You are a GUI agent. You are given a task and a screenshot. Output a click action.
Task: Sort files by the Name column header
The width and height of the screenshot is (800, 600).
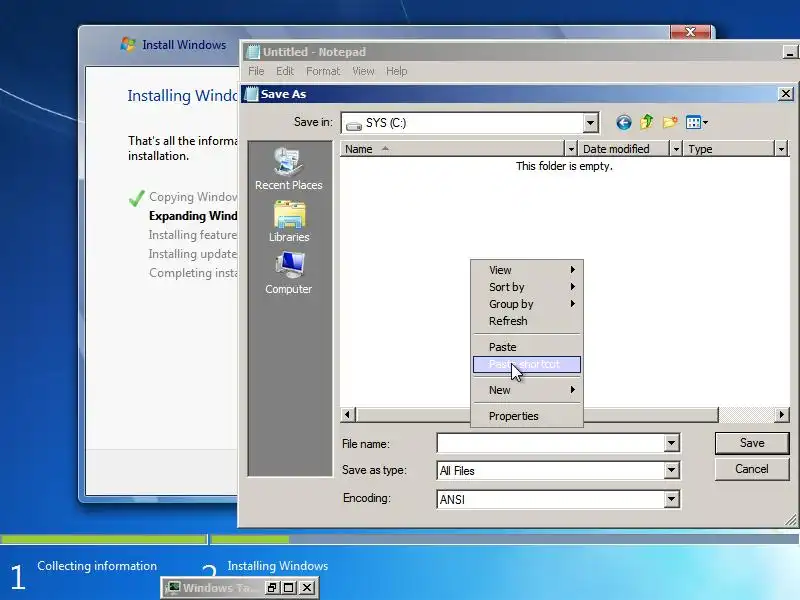coord(453,149)
